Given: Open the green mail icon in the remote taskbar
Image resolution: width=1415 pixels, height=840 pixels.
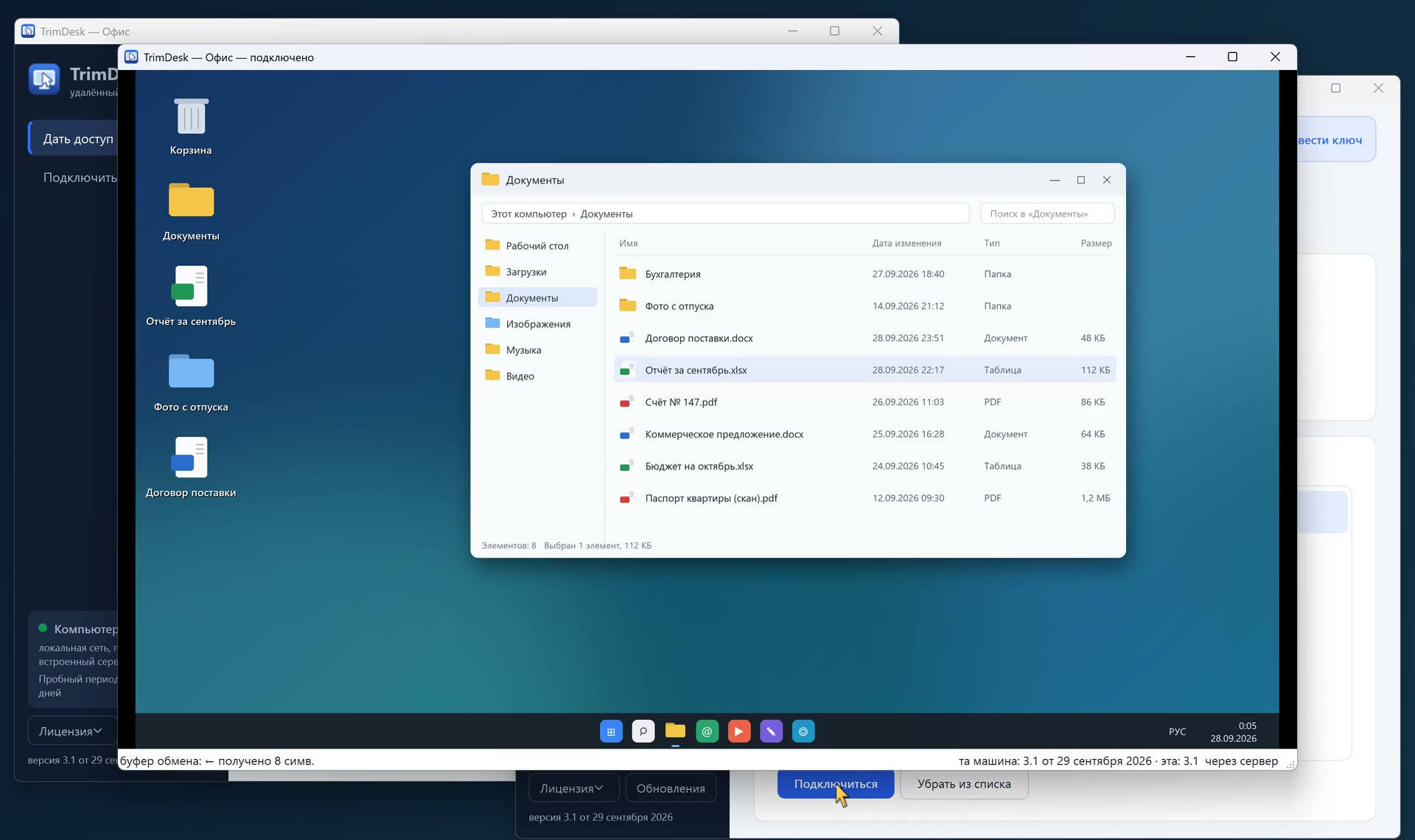Looking at the screenshot, I should click(707, 732).
